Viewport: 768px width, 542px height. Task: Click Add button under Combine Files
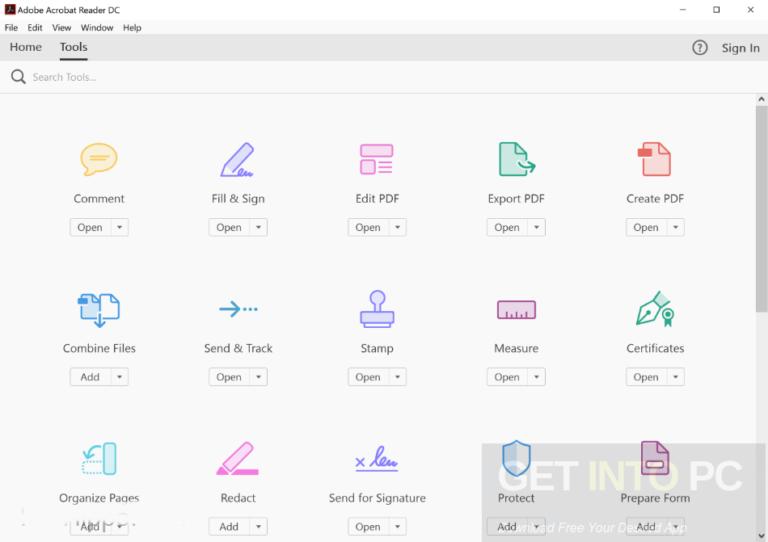click(90, 377)
